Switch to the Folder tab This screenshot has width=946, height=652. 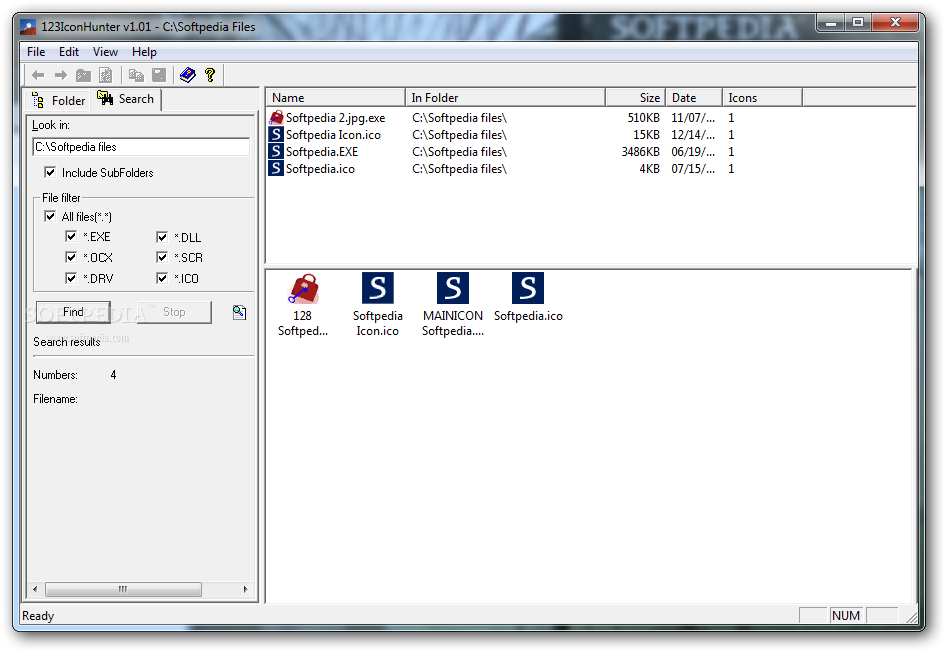tap(59, 100)
